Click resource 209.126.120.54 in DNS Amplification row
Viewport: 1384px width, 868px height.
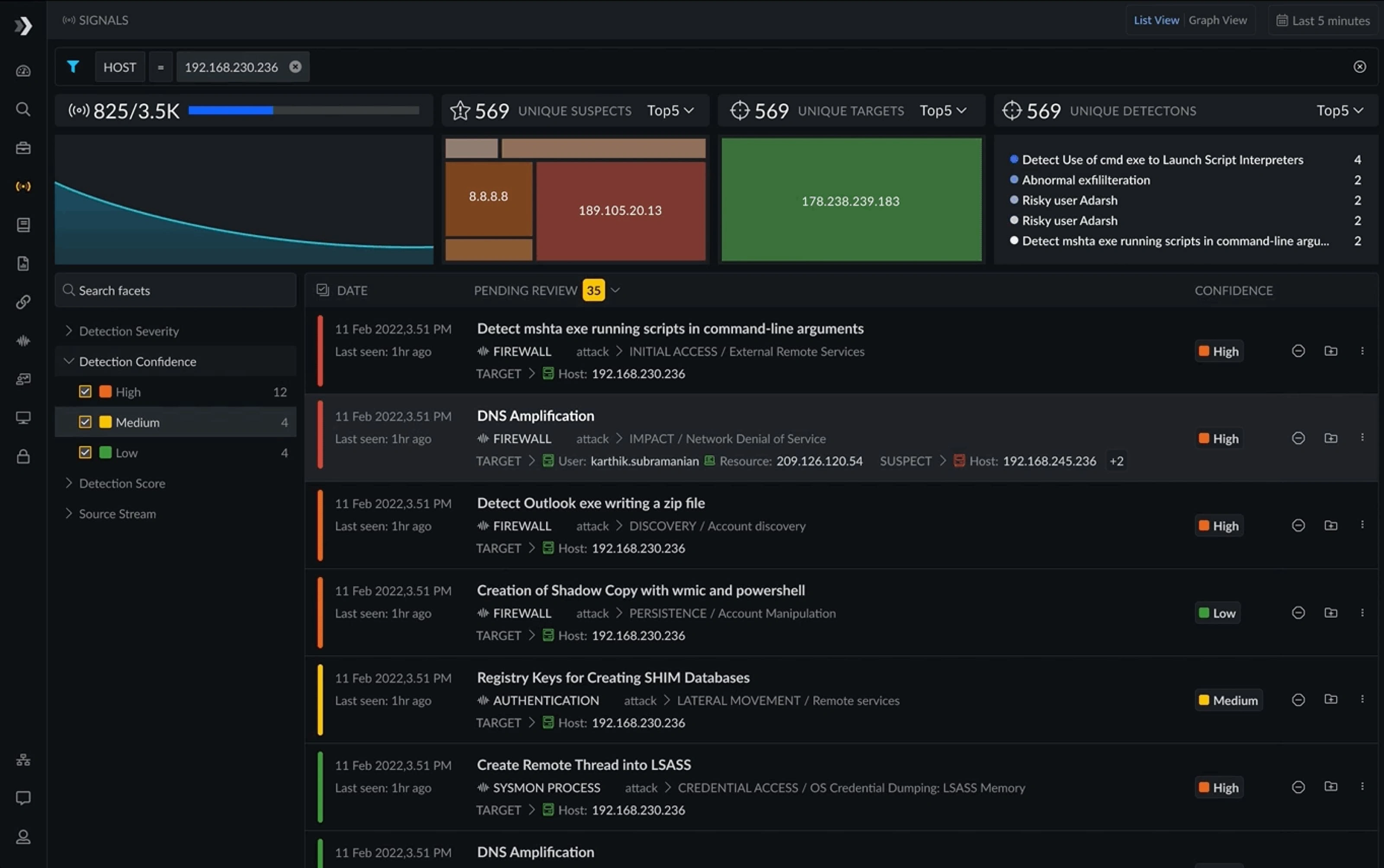[819, 461]
